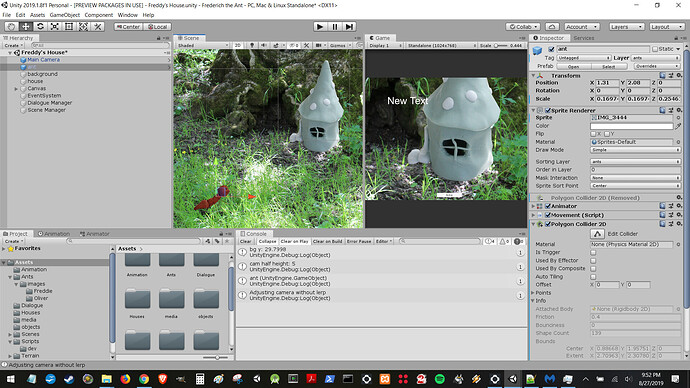The height and width of the screenshot is (388, 690).
Task: Select the Move tool in toolbar
Action: point(26,27)
